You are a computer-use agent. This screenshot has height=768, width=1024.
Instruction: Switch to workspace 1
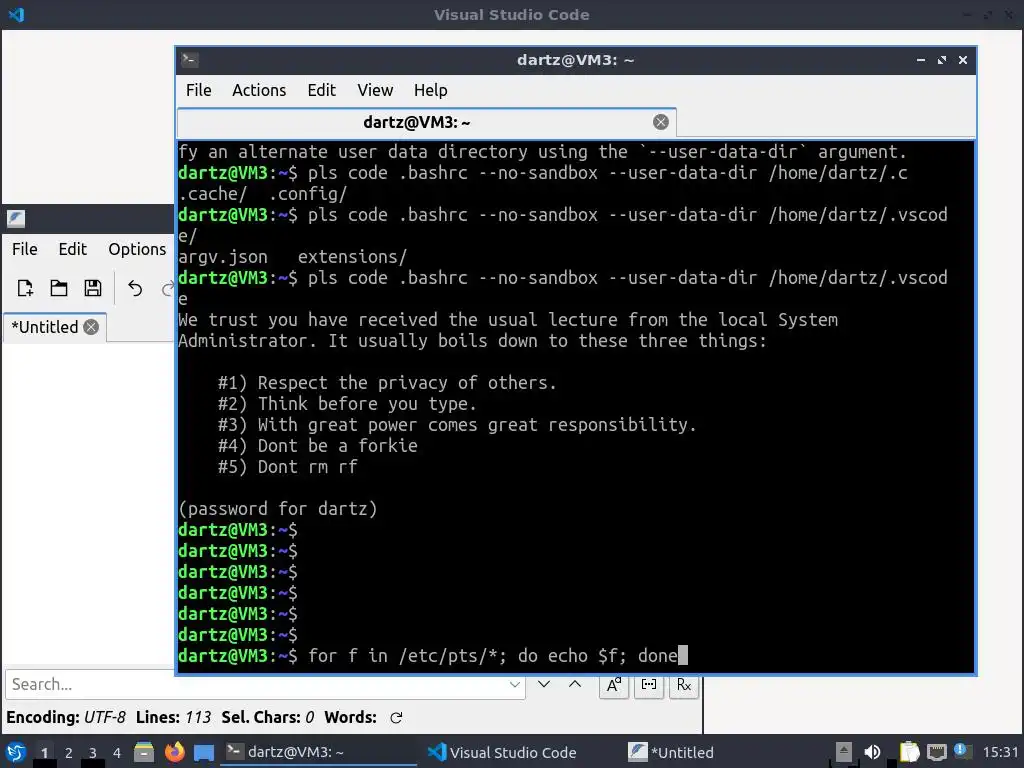coord(44,753)
